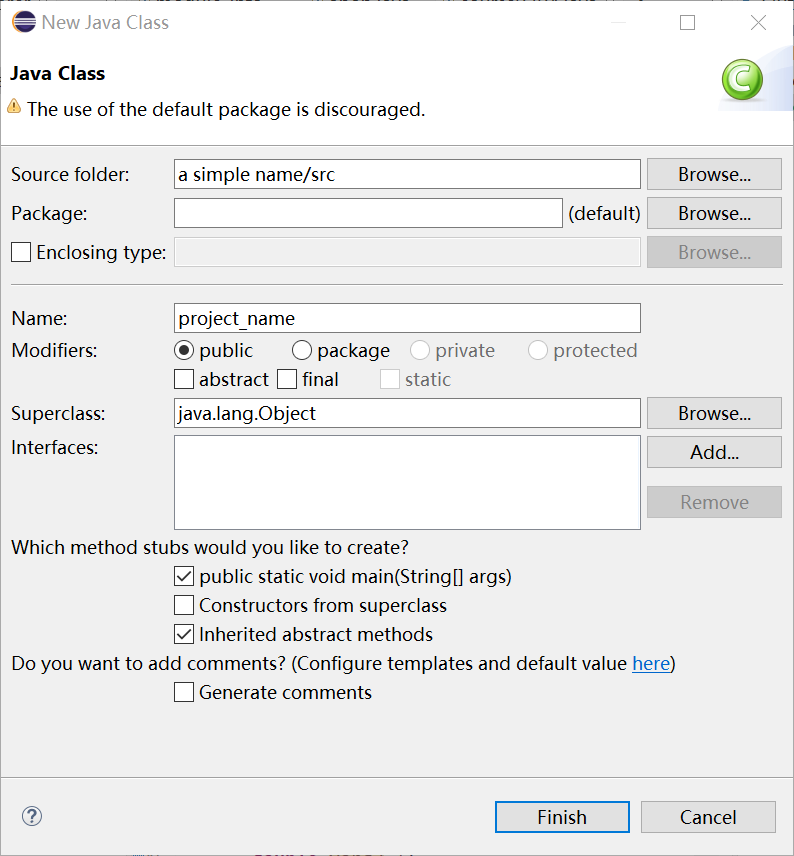Screen dimensions: 794x856
Task: Cancel the new class dialog
Action: coord(708,817)
